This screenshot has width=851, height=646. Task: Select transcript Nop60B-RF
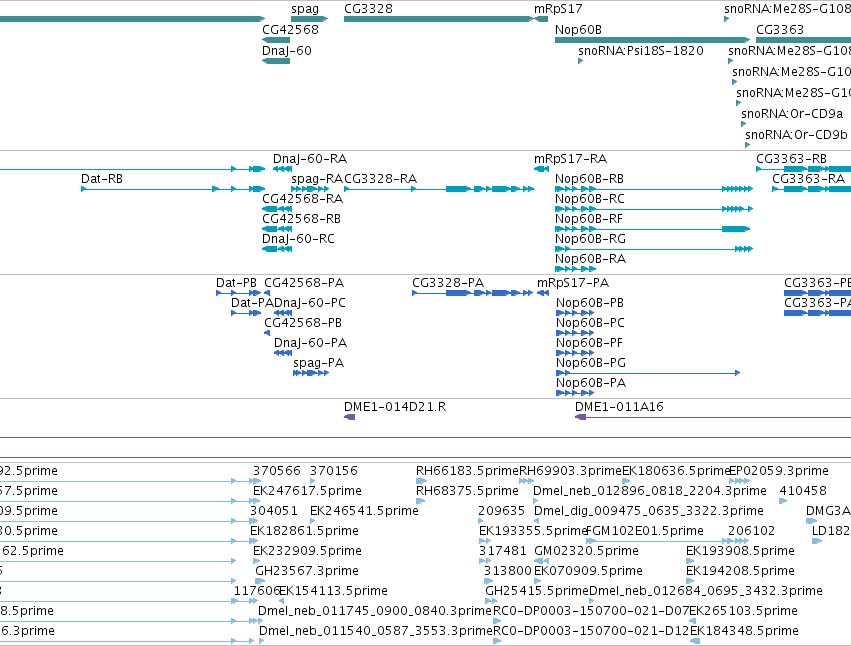point(588,219)
